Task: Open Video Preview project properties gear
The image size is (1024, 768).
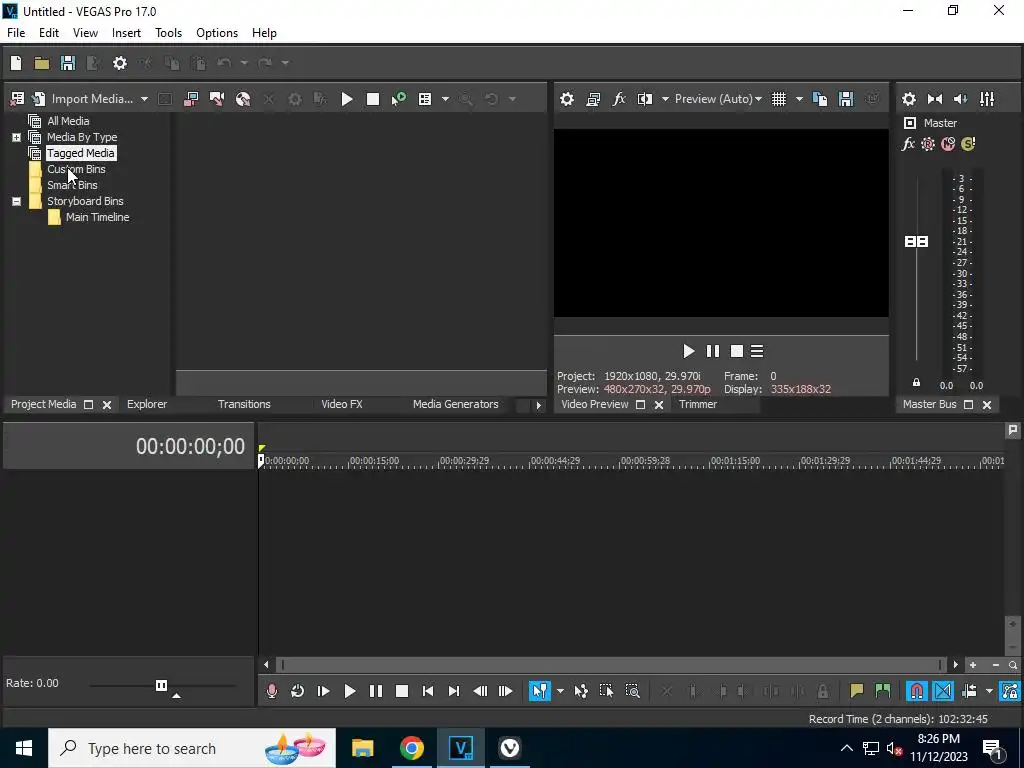Action: pos(567,99)
